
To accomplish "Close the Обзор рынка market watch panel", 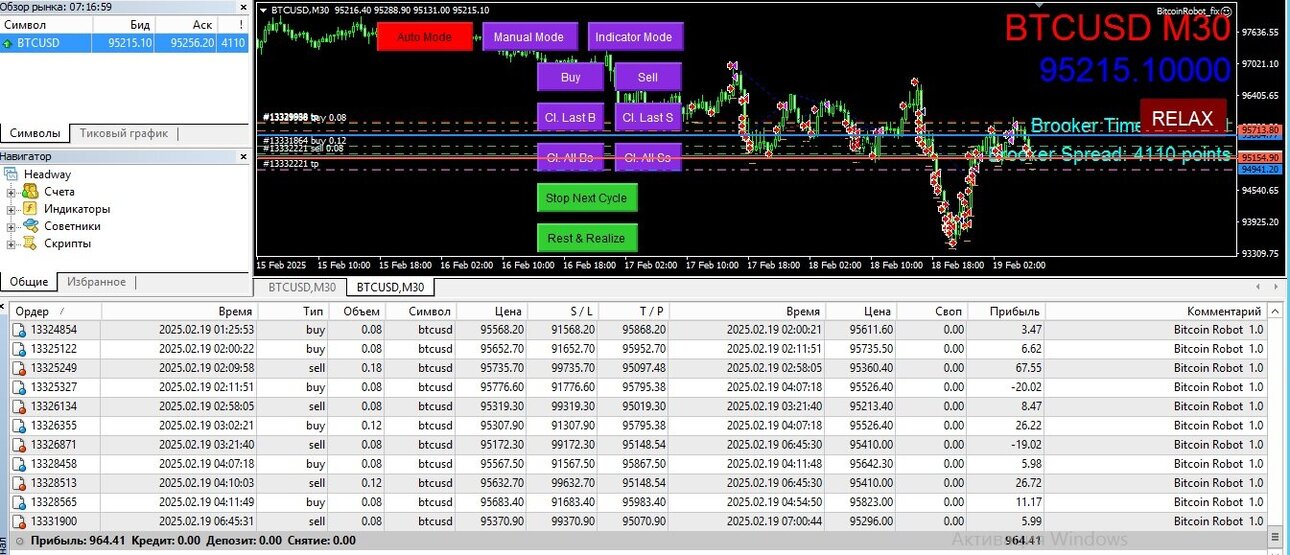I will (x=243, y=7).
